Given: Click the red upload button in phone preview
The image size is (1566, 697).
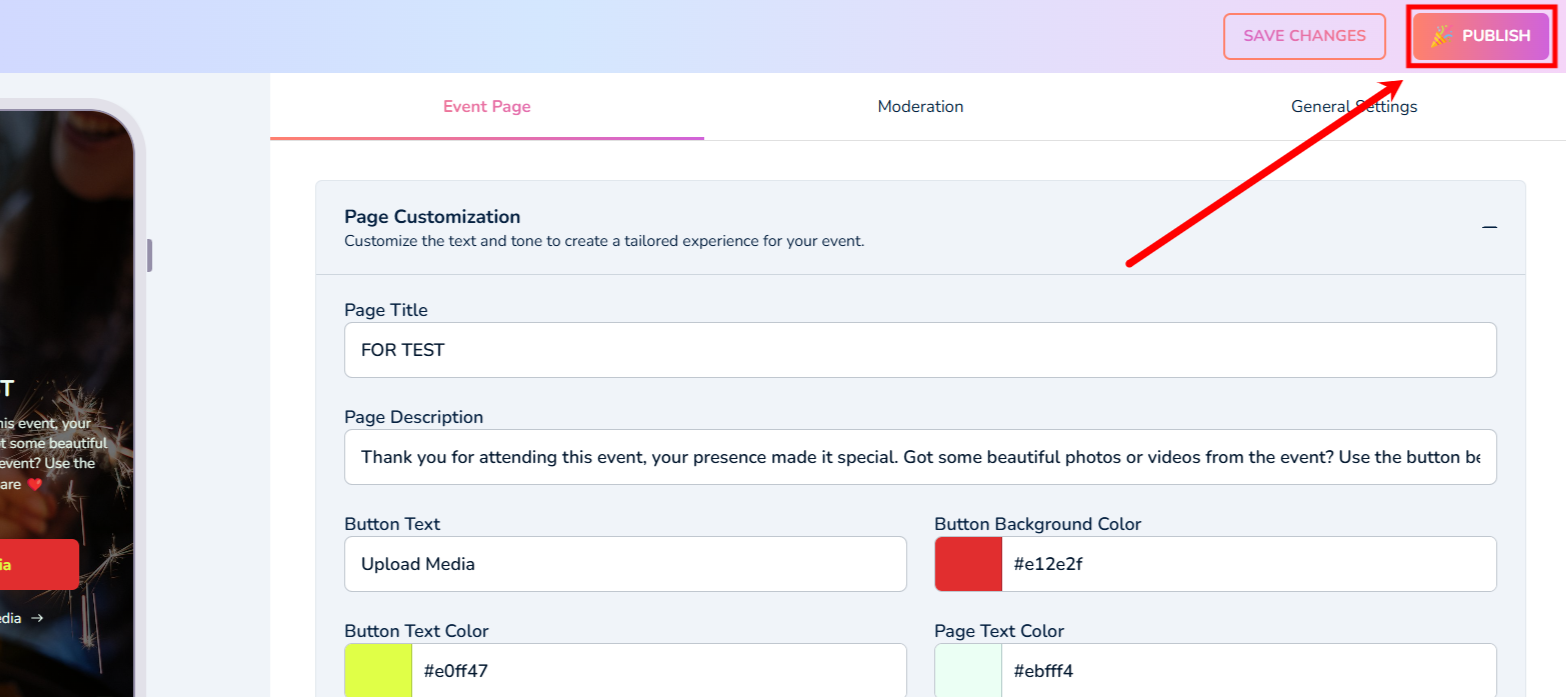Looking at the screenshot, I should click(x=39, y=564).
